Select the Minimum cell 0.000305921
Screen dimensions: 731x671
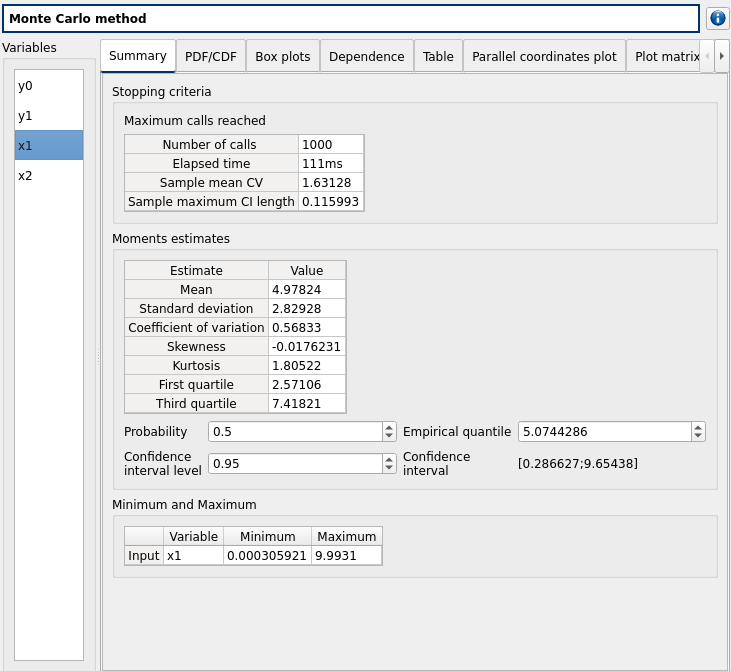[x=268, y=556]
